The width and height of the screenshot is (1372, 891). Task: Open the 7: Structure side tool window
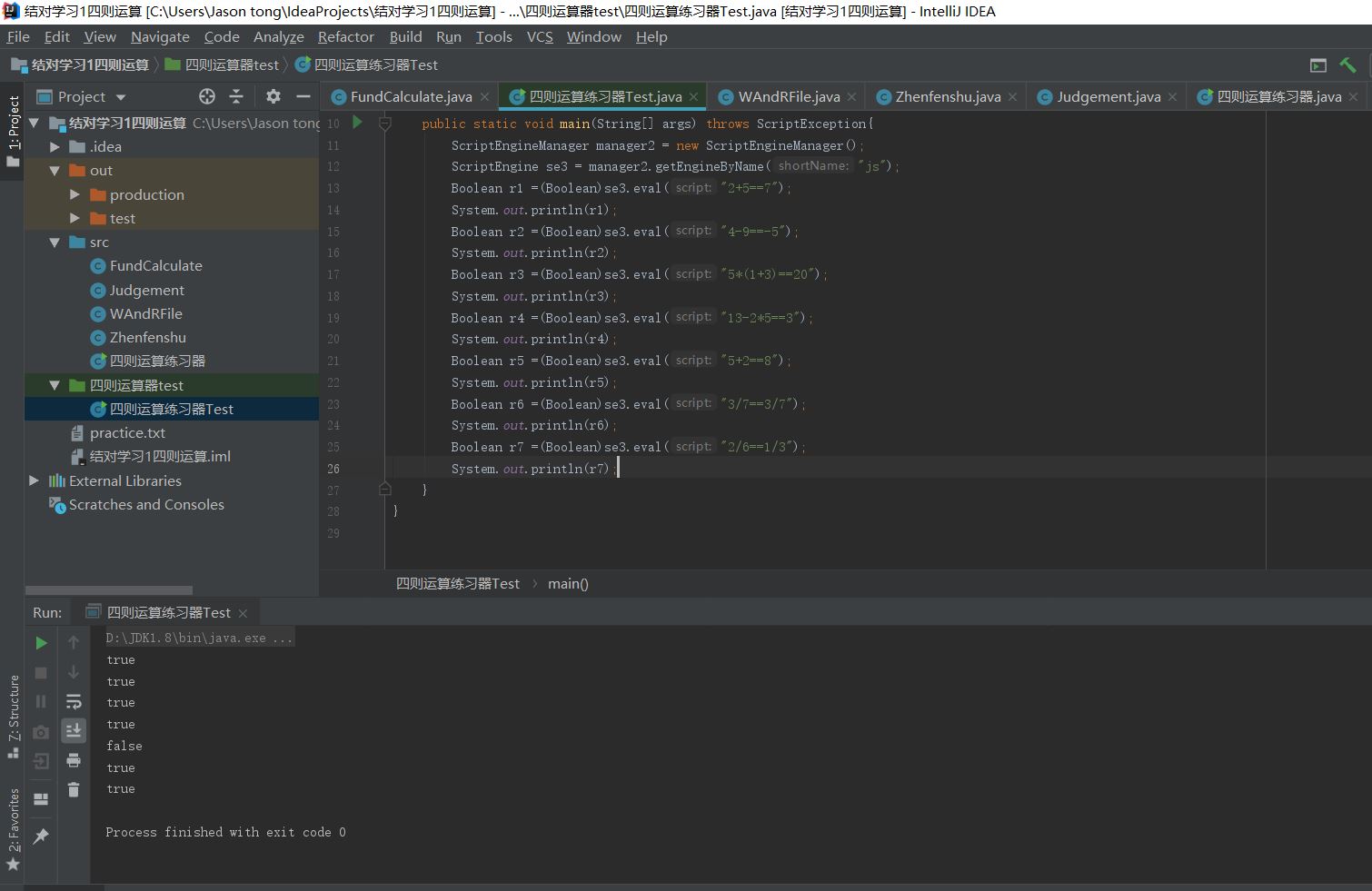point(13,717)
